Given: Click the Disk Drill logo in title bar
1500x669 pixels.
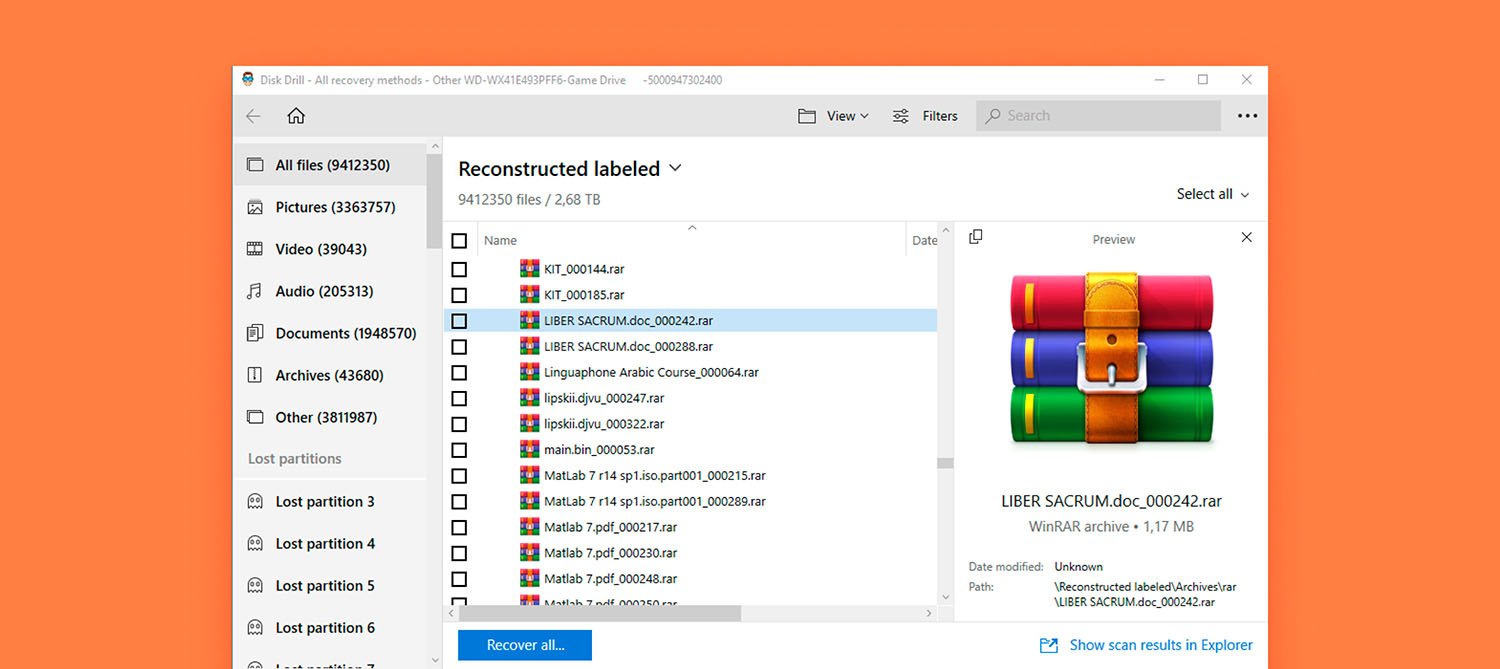Looking at the screenshot, I should pos(248,80).
